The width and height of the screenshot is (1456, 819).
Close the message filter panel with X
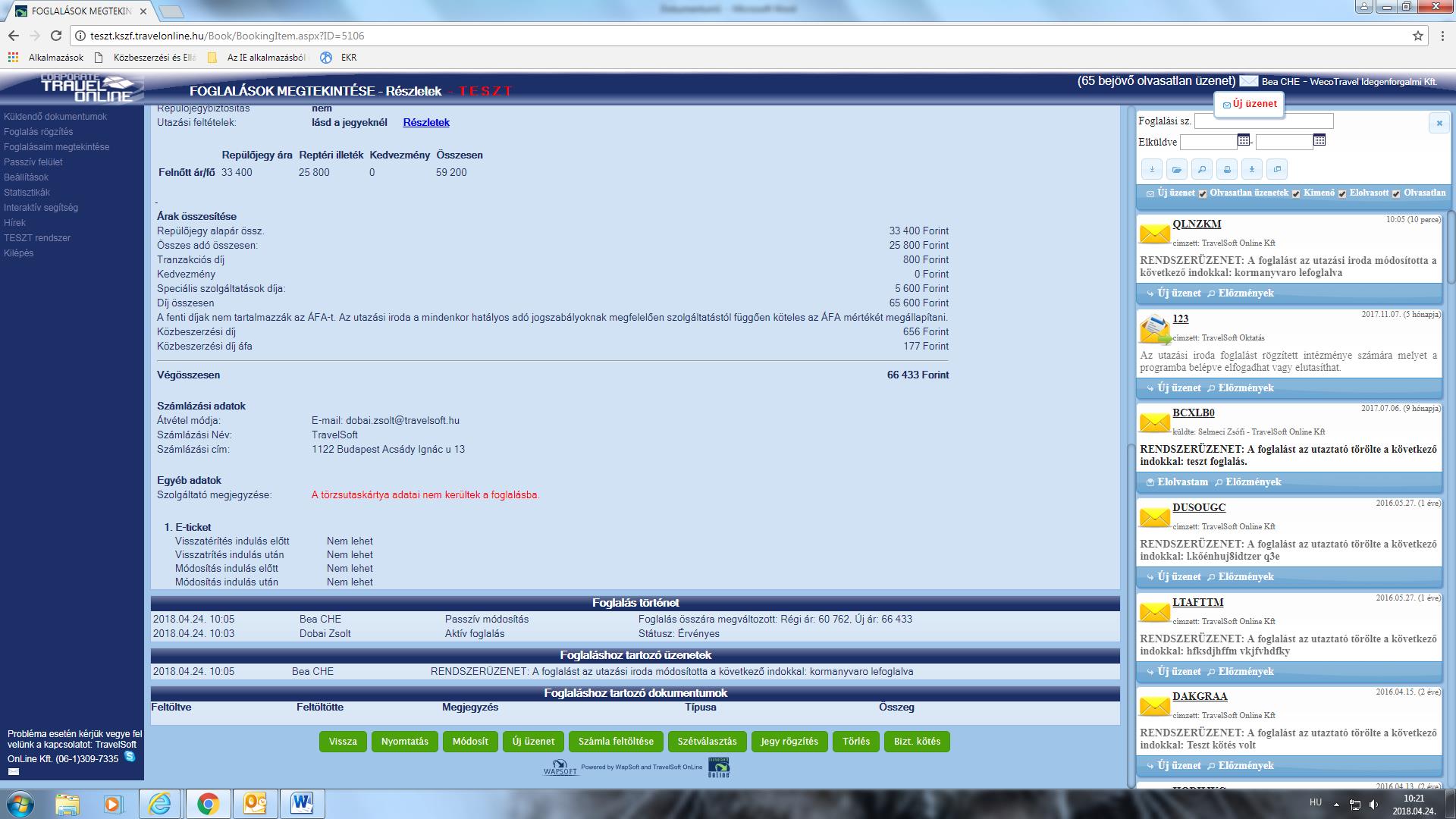pos(1439,123)
